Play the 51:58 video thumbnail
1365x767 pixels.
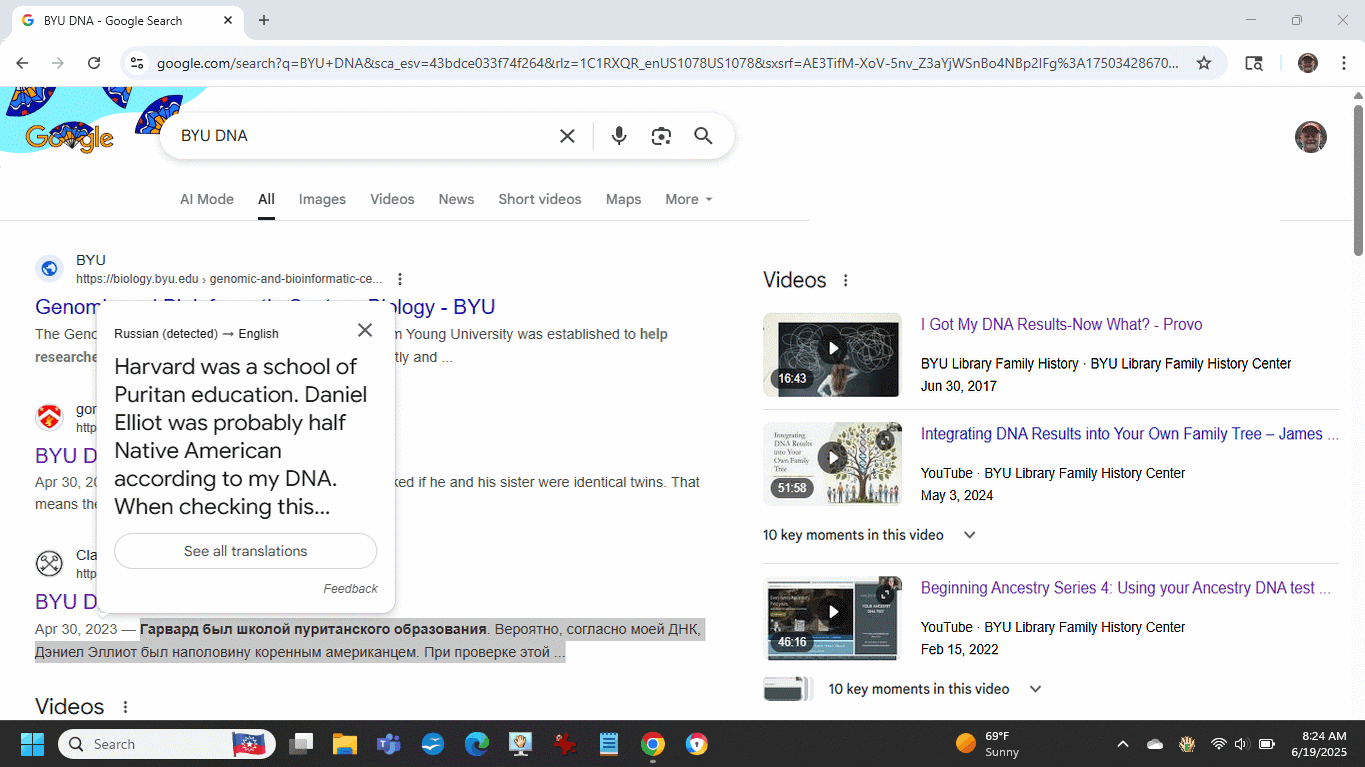832,463
